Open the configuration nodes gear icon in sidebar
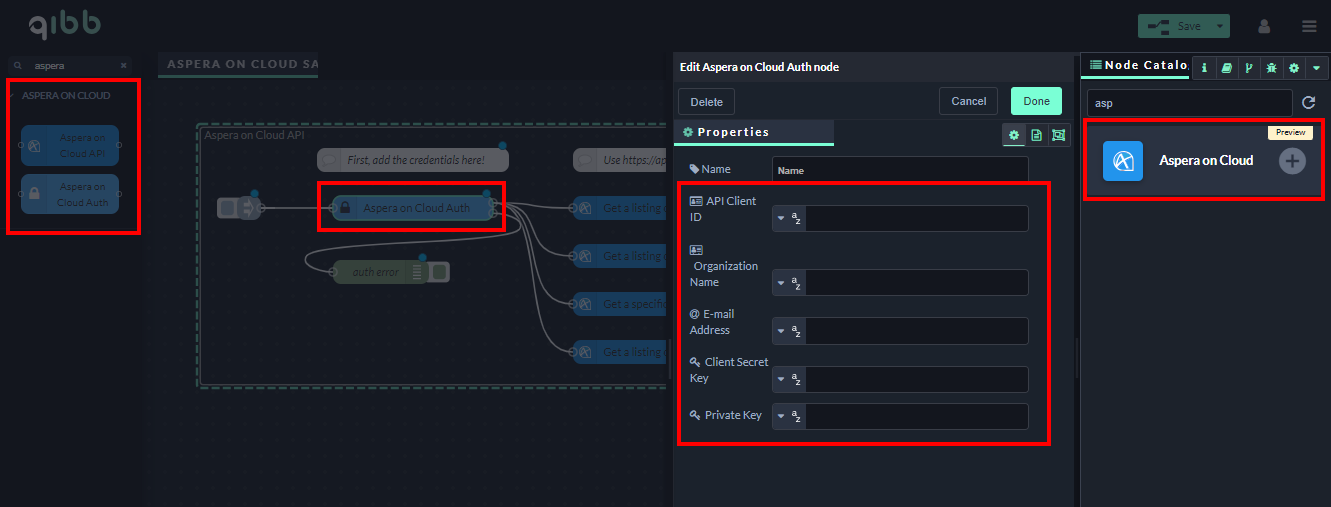1331x507 pixels. point(1294,68)
